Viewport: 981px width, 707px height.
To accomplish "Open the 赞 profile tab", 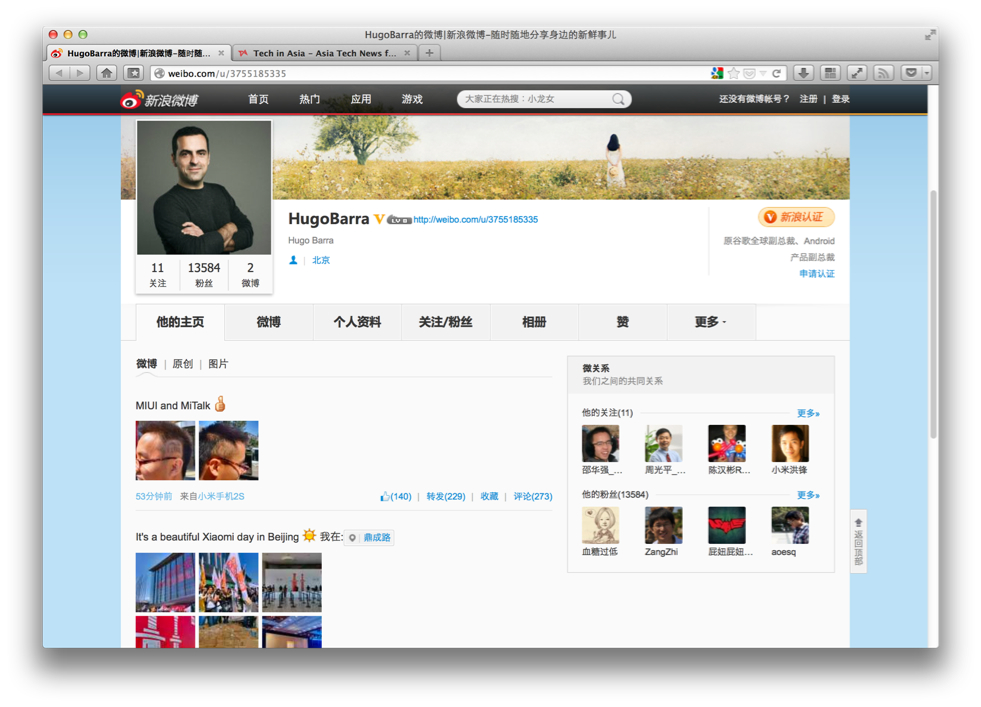I will click(x=623, y=322).
